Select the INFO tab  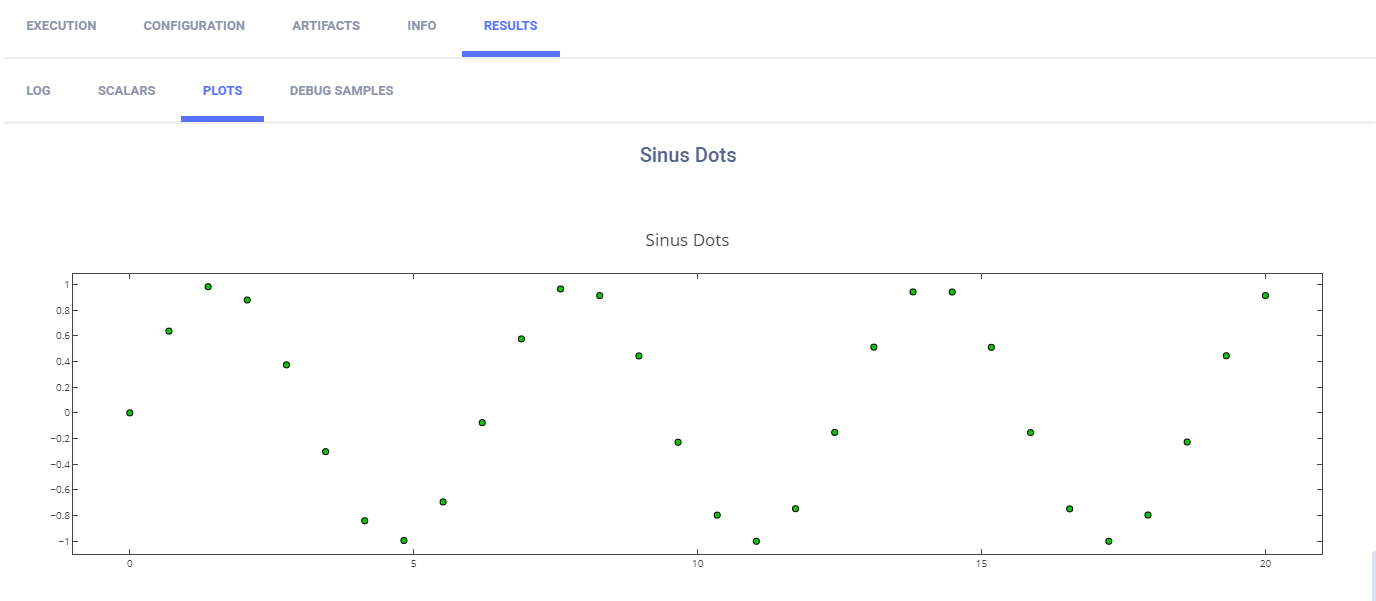point(422,26)
